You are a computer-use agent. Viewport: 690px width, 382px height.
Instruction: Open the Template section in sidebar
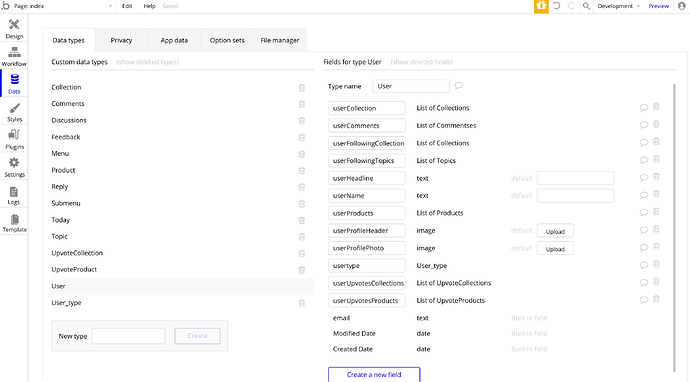pos(14,223)
